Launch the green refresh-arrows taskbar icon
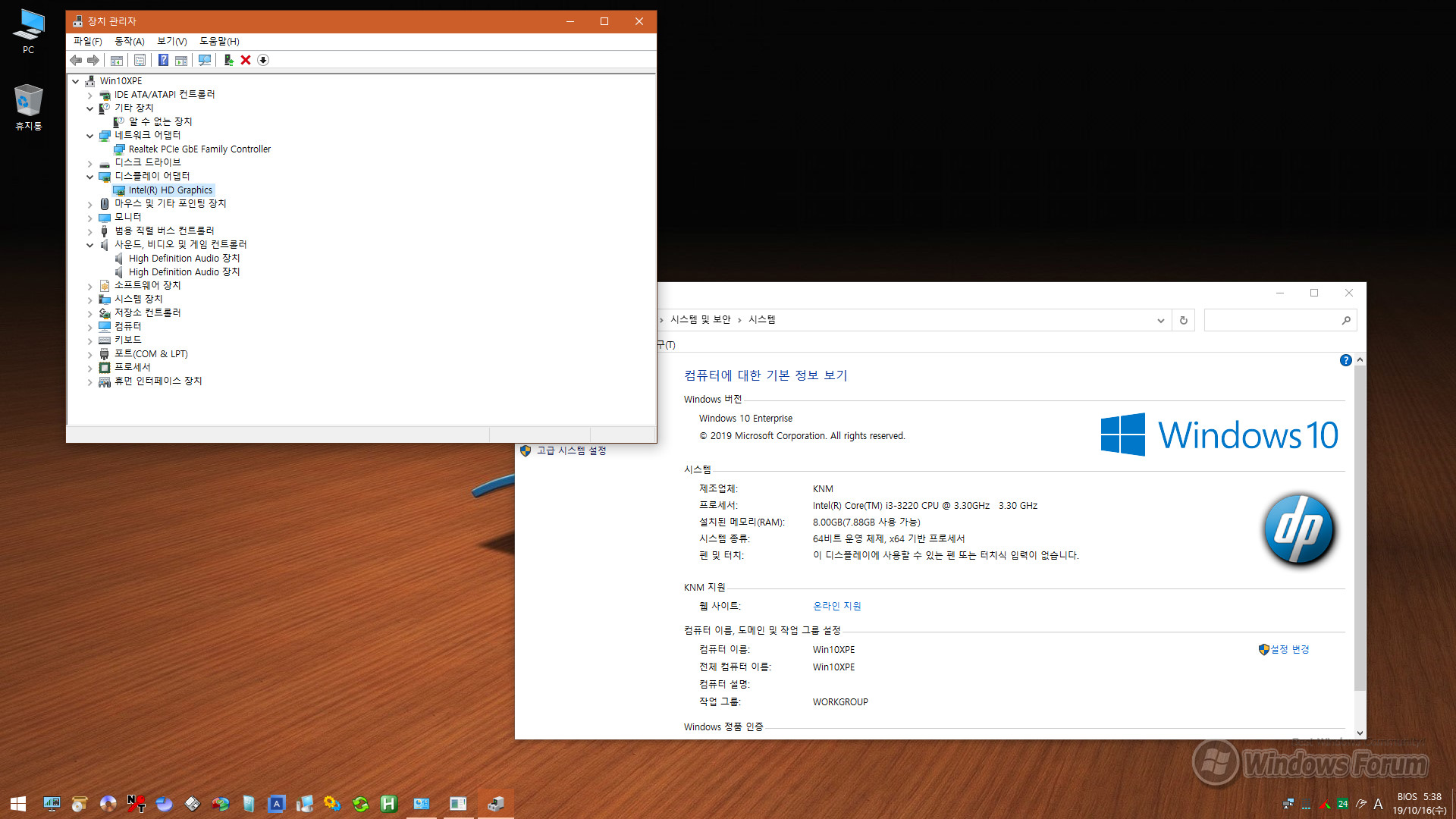The image size is (1456, 819). pyautogui.click(x=361, y=804)
